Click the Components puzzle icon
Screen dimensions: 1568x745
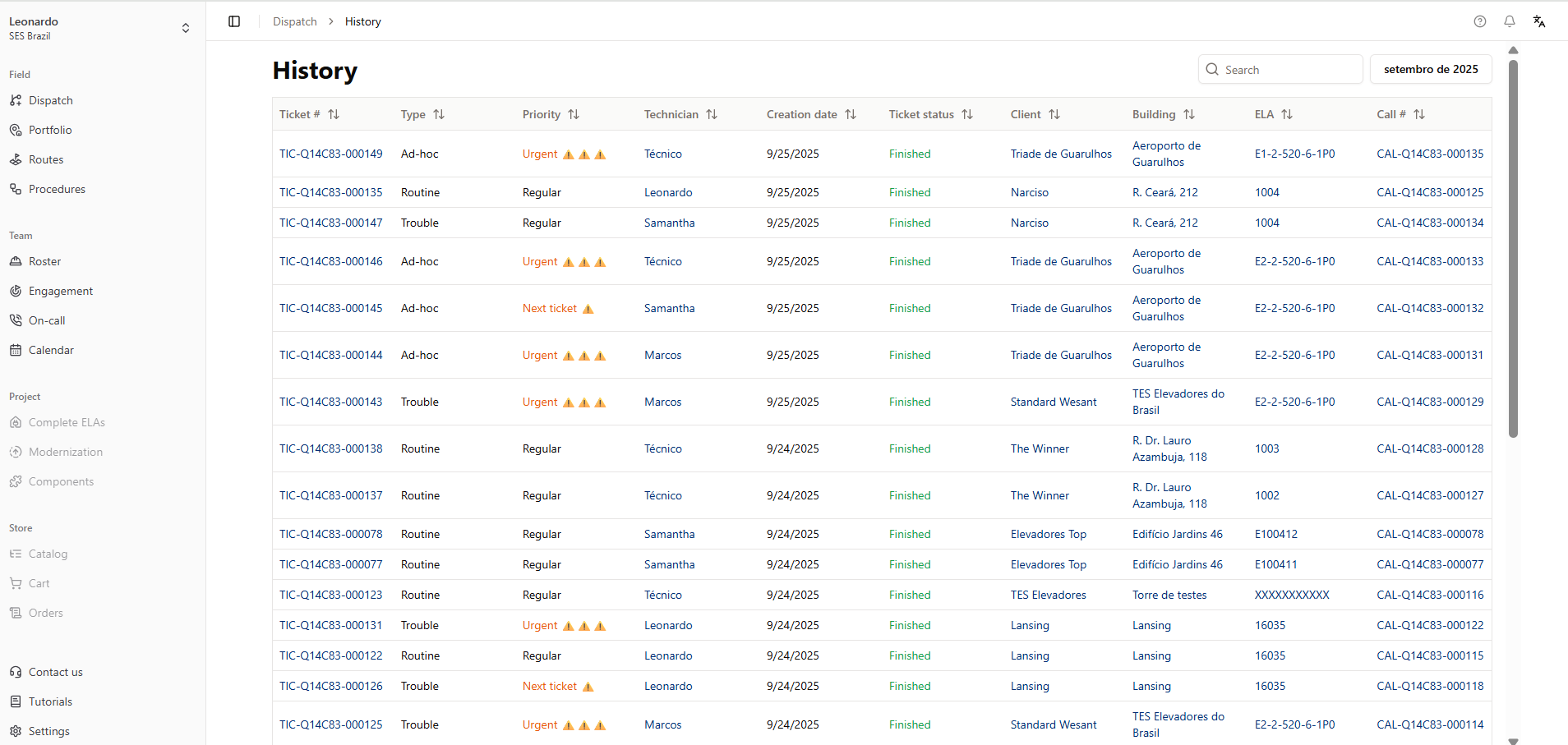tap(16, 481)
